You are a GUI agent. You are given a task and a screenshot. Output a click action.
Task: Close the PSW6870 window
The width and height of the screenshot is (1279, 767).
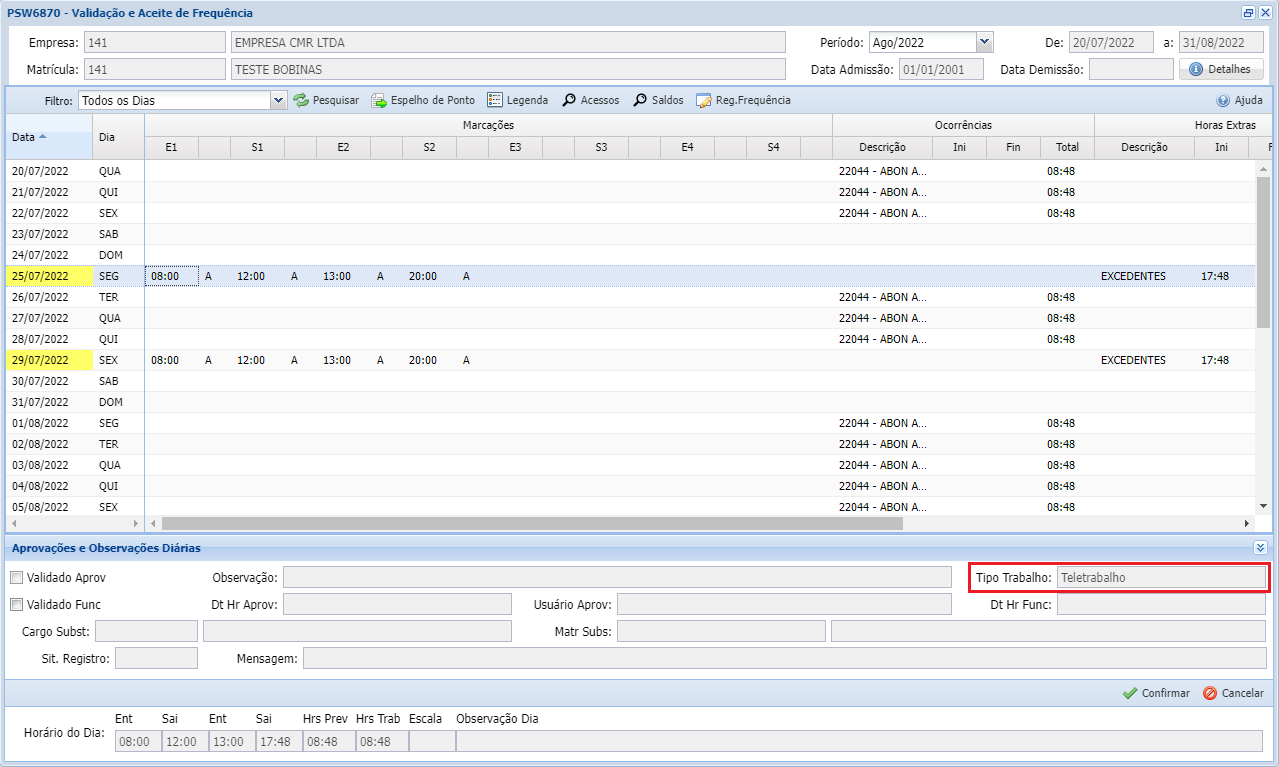1265,13
